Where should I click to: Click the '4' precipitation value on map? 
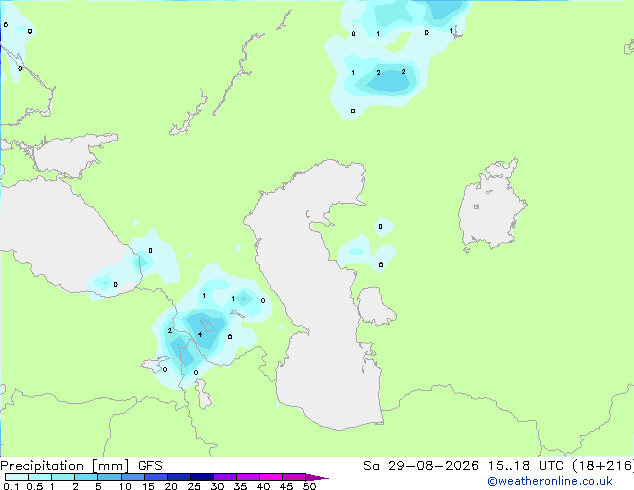pyautogui.click(x=200, y=334)
